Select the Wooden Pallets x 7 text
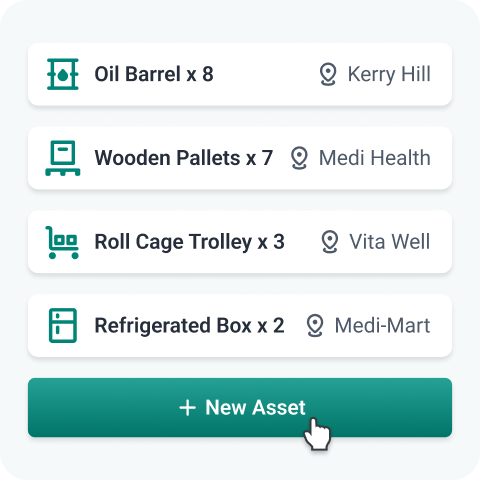 [184, 158]
